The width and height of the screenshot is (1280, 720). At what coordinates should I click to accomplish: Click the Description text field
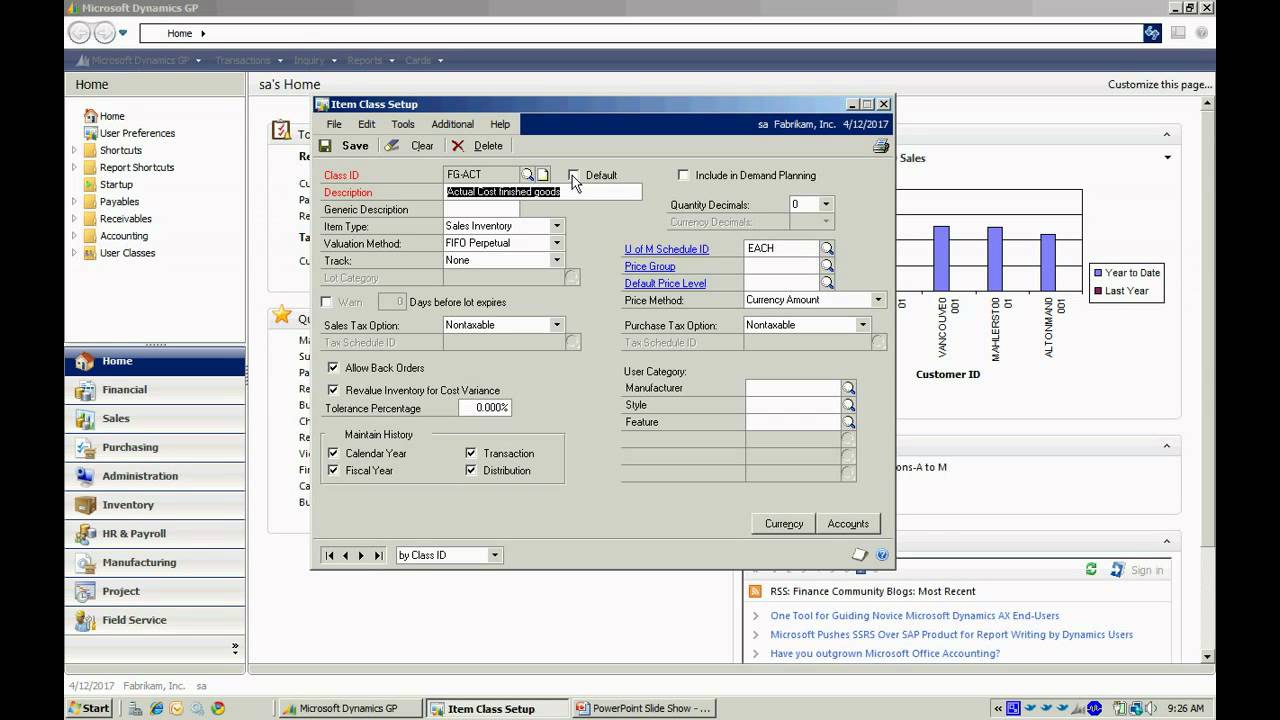[x=543, y=192]
